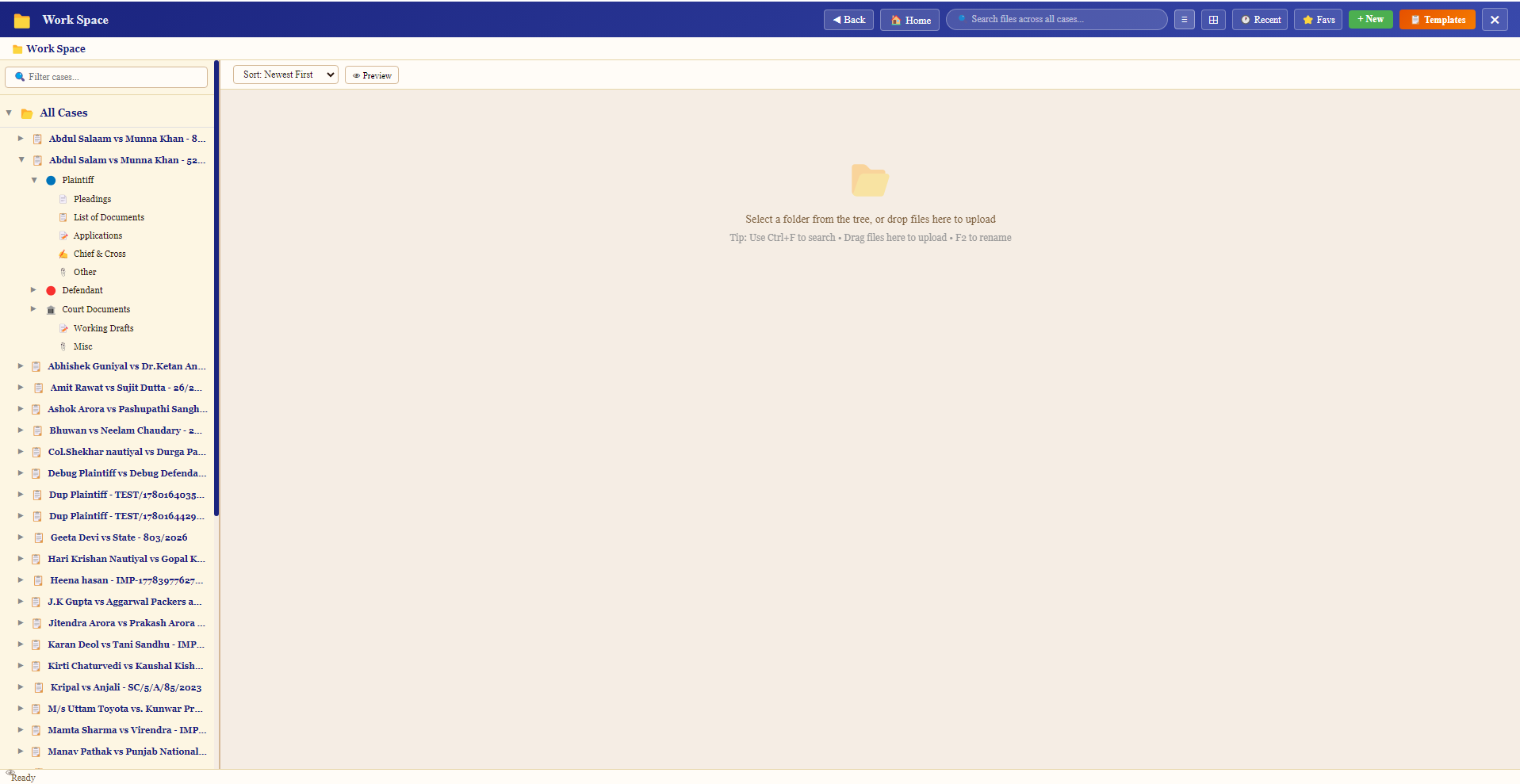Switch to grid view icon

point(1213,20)
